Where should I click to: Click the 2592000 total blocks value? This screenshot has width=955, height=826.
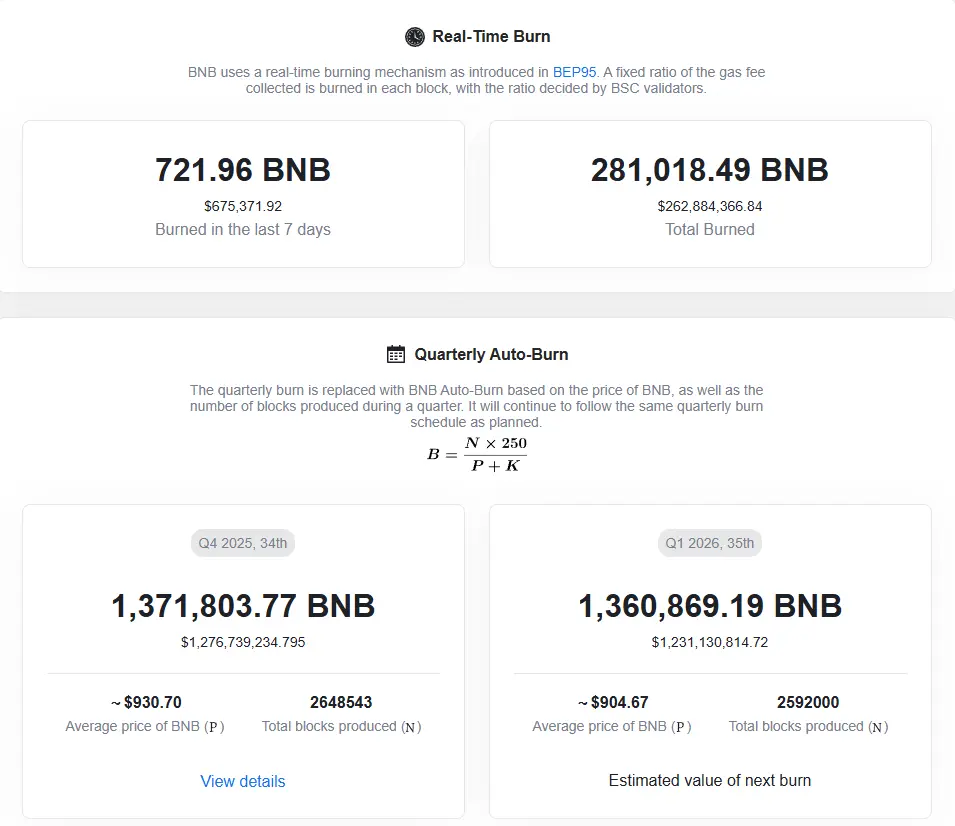[808, 702]
